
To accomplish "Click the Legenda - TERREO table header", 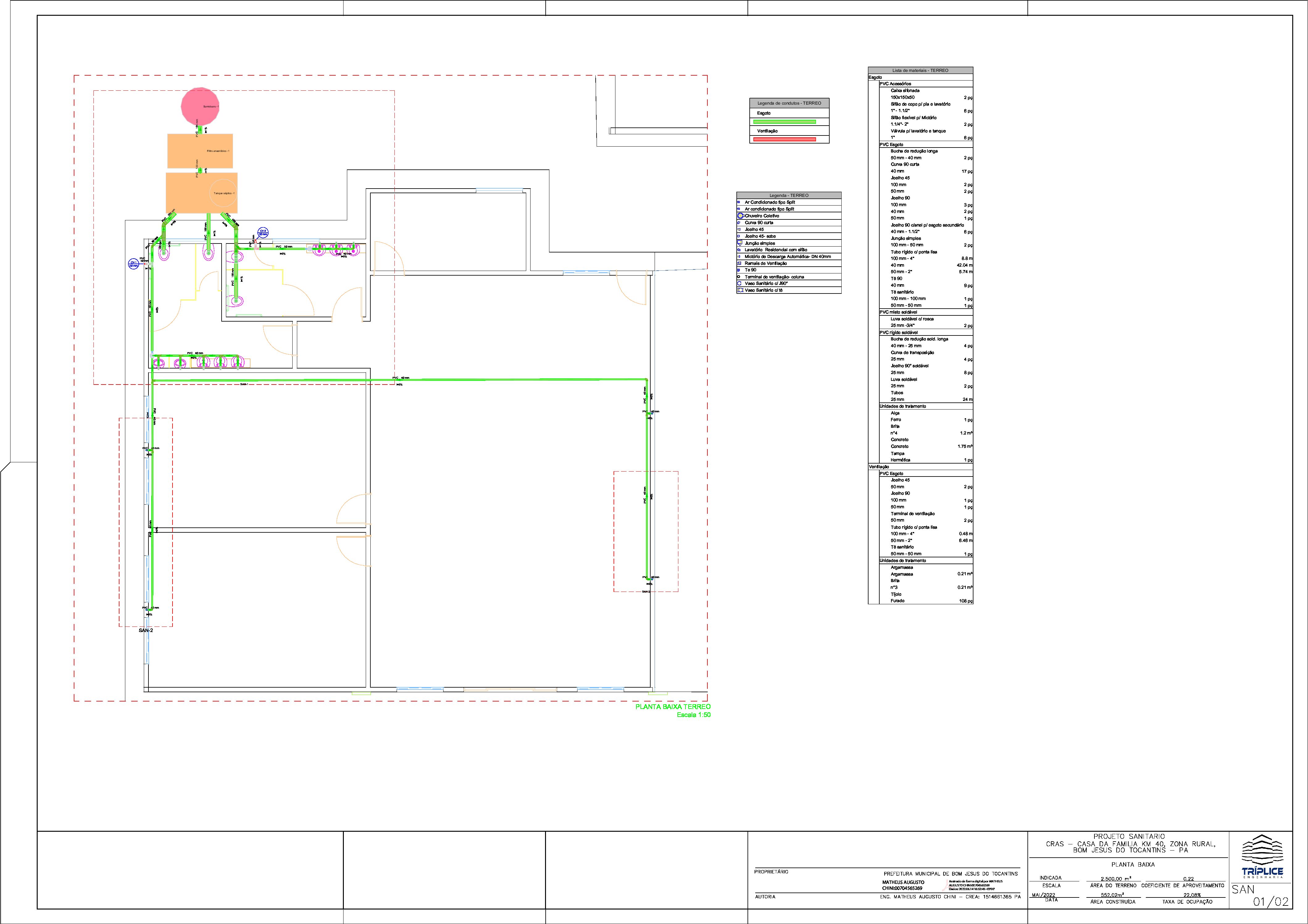I will click(789, 195).
